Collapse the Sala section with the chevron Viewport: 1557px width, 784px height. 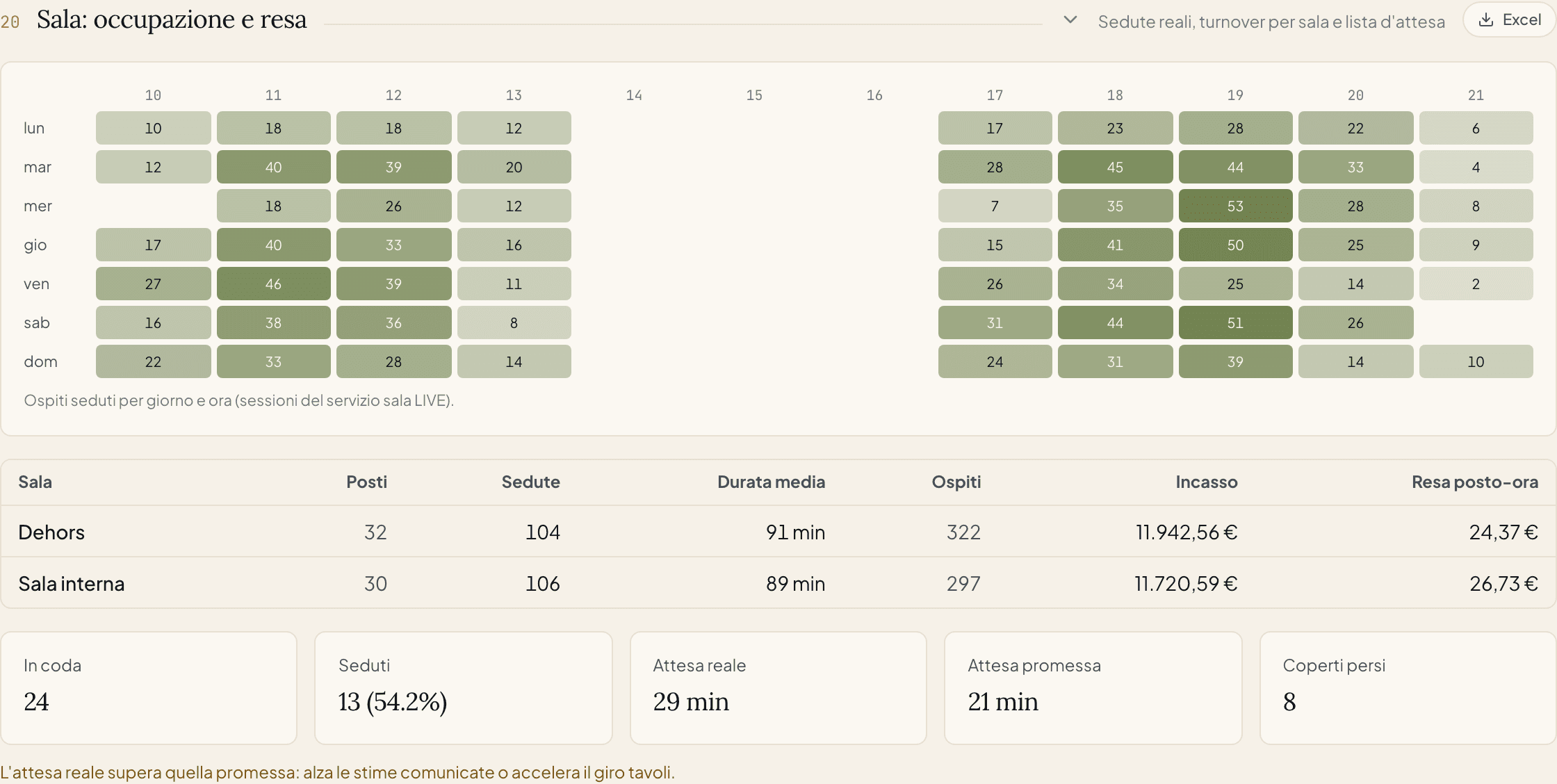coord(1070,20)
